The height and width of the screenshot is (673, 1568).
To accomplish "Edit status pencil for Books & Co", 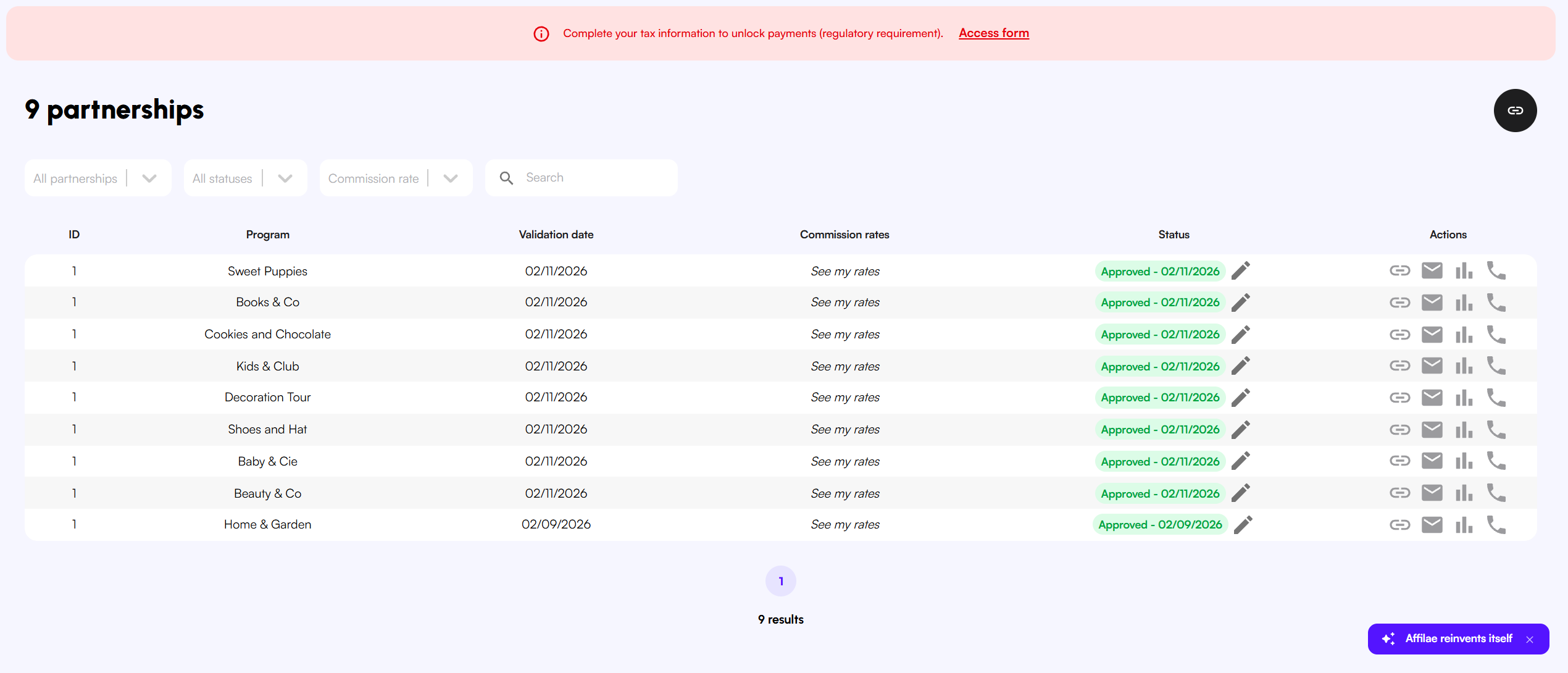I will (1240, 303).
